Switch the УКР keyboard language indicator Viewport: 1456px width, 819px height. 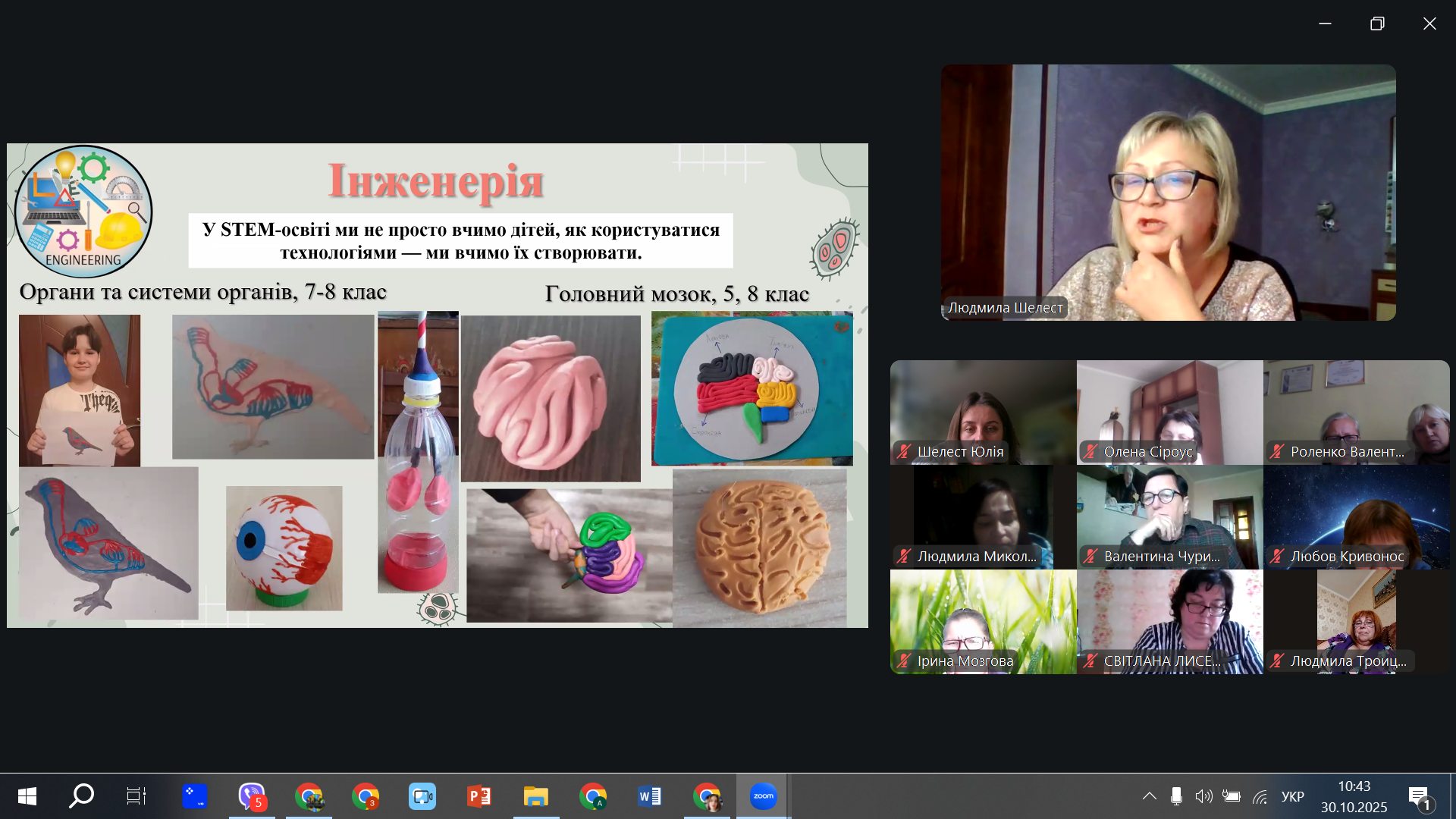pyautogui.click(x=1292, y=796)
